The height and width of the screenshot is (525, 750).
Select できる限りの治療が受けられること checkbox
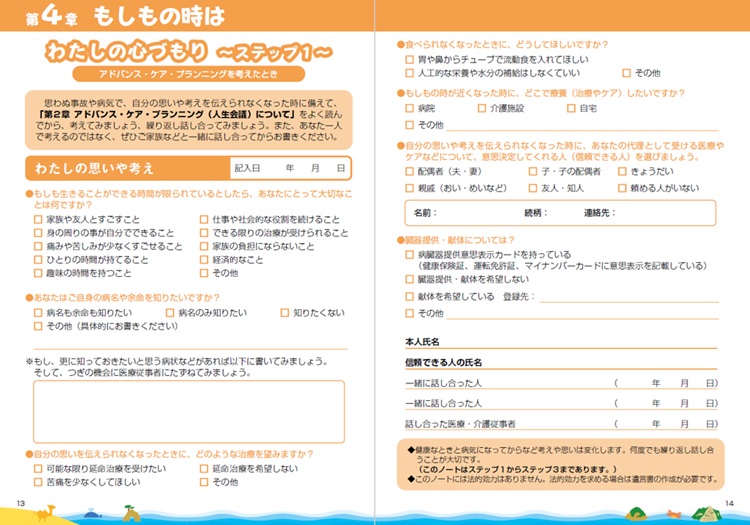coord(204,232)
